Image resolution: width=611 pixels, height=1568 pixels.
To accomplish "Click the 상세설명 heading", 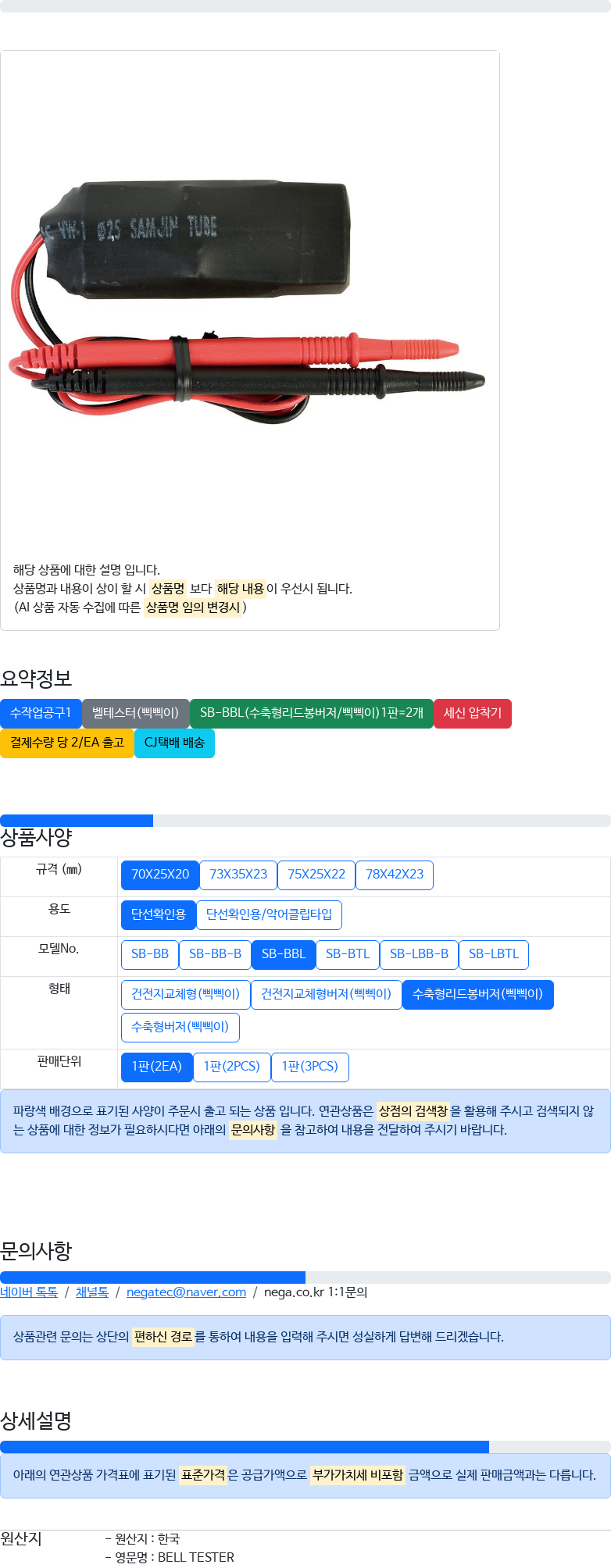I will [36, 1420].
